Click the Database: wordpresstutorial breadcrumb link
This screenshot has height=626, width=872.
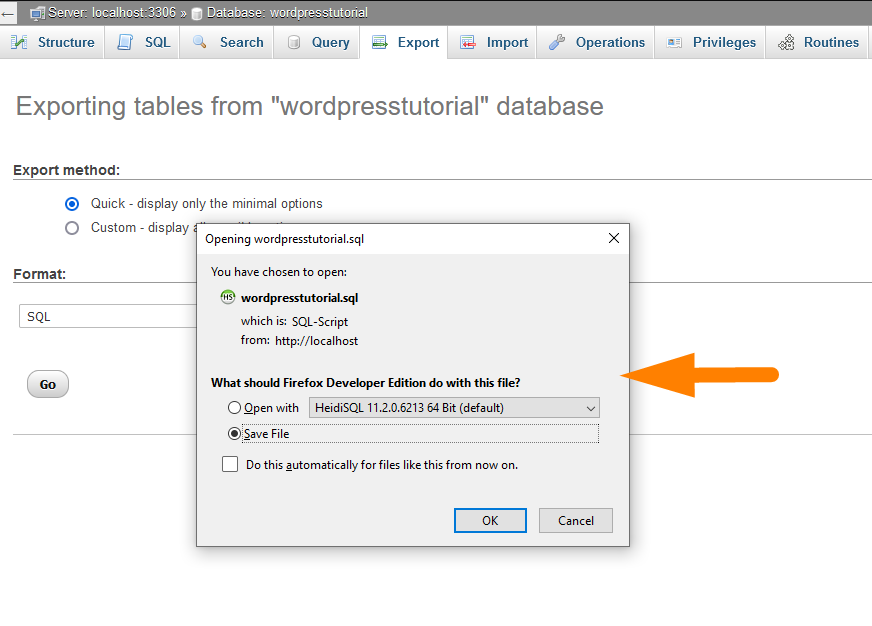(287, 13)
